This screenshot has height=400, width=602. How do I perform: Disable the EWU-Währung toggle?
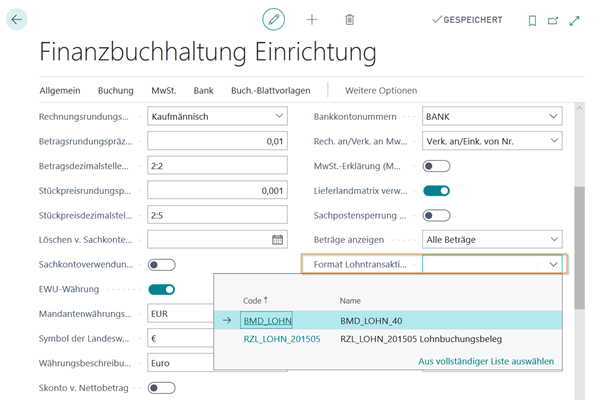coord(162,290)
